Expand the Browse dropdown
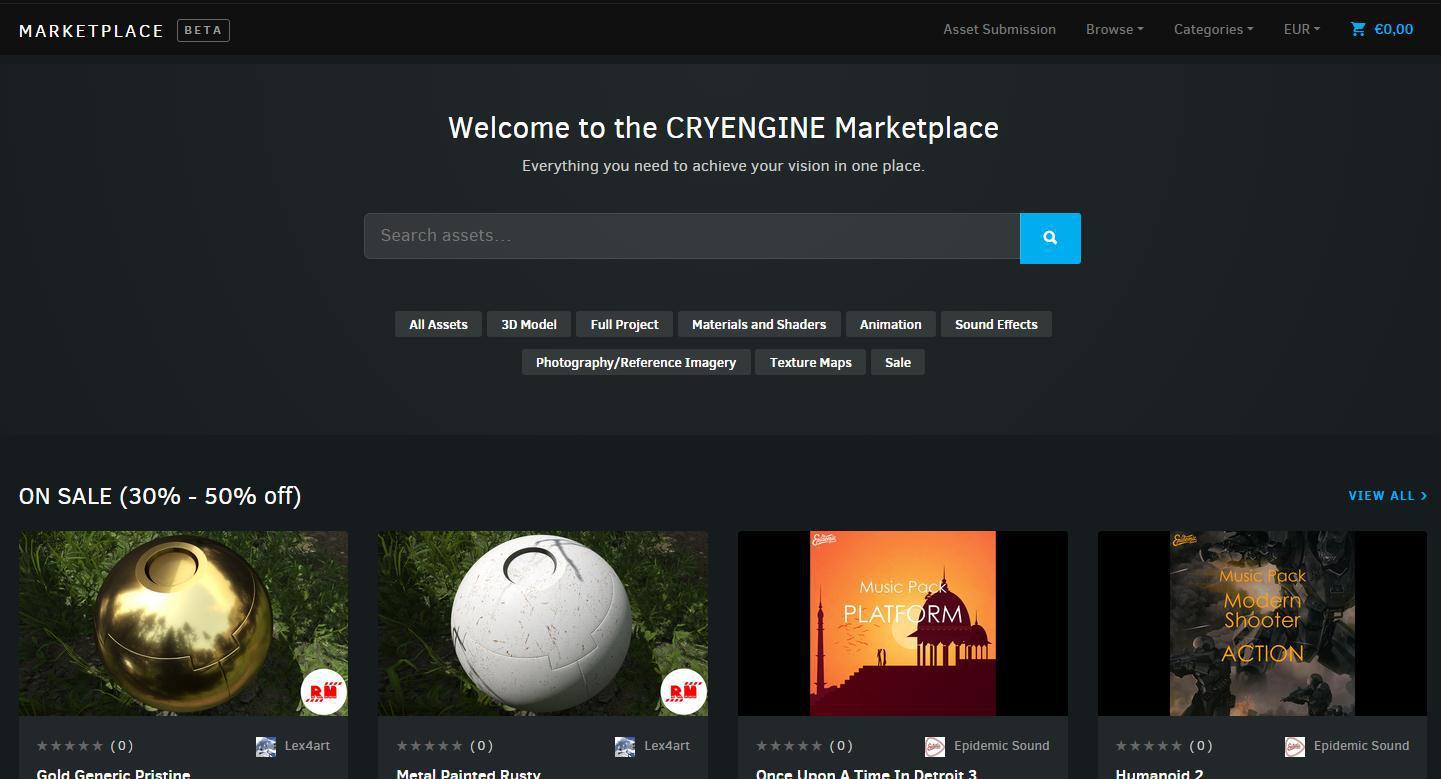Image resolution: width=1441 pixels, height=779 pixels. [1114, 29]
